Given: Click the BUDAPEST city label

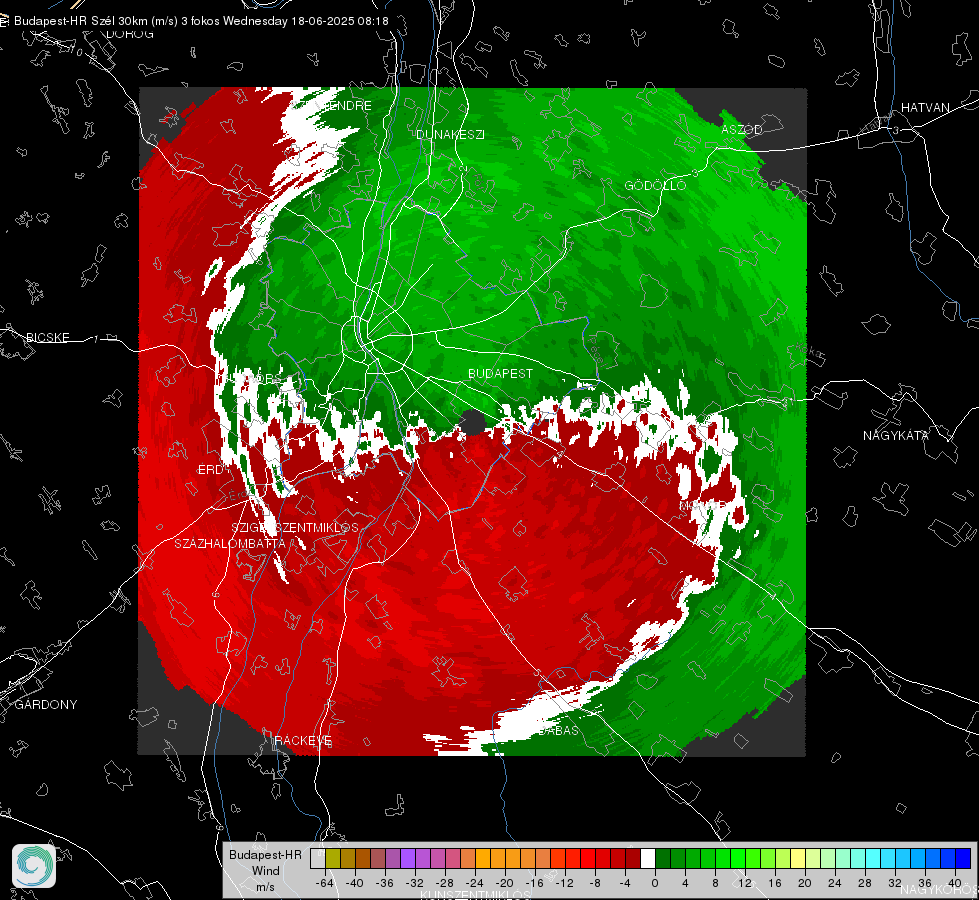Looking at the screenshot, I should pos(500,373).
